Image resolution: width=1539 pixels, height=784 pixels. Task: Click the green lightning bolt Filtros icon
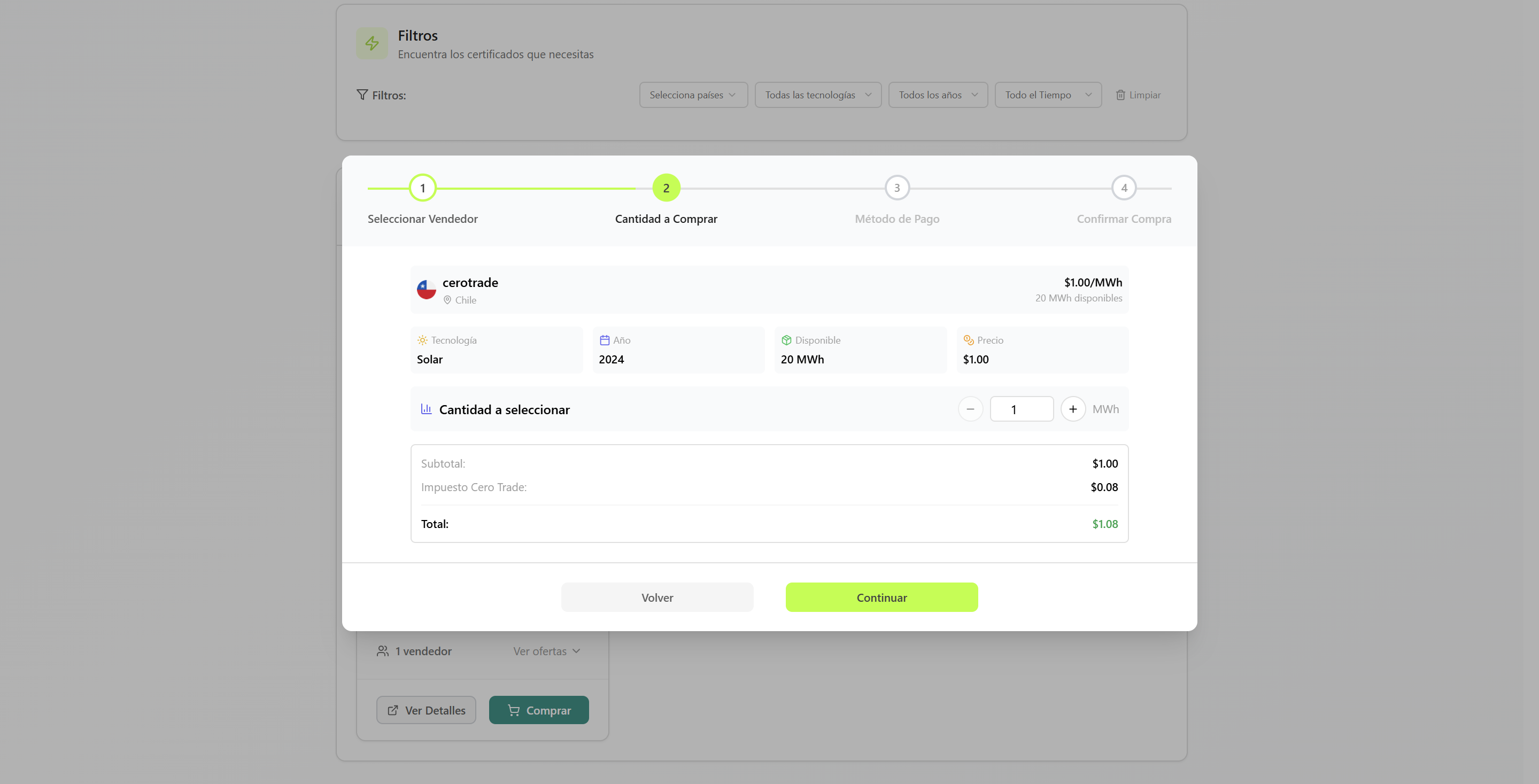(372, 43)
